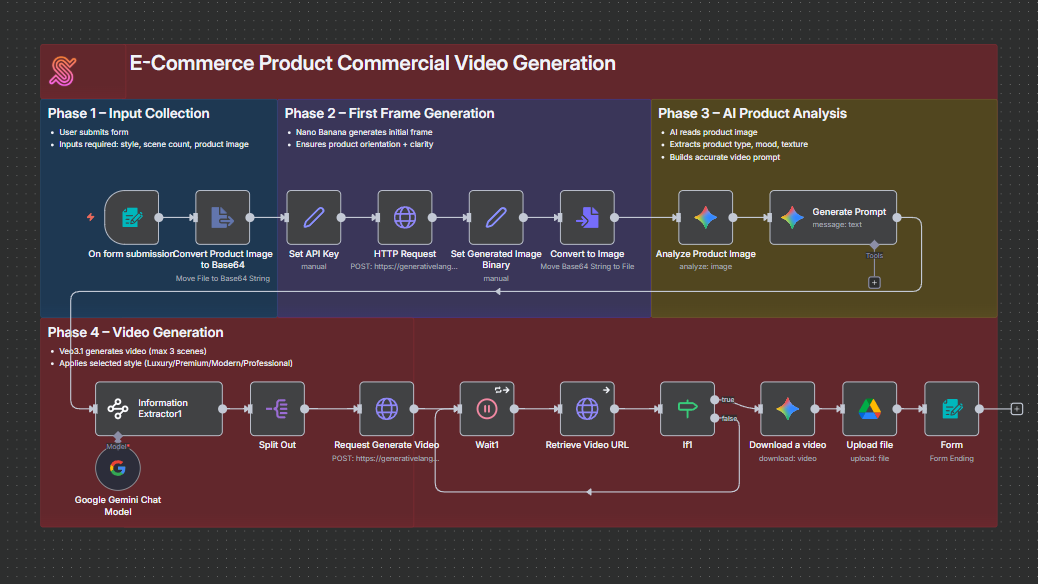Open the Request Generate Video node
This screenshot has height=584, width=1038.
[387, 409]
